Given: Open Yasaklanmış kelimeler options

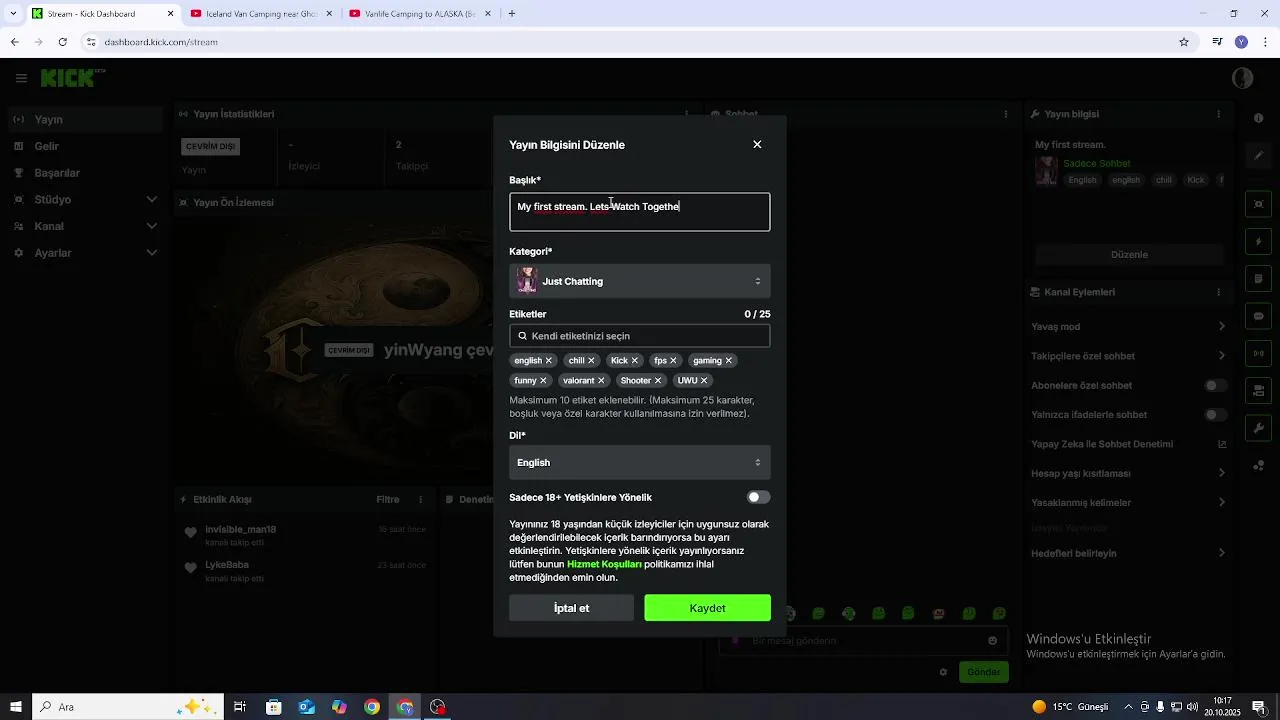Looking at the screenshot, I should 1222,502.
